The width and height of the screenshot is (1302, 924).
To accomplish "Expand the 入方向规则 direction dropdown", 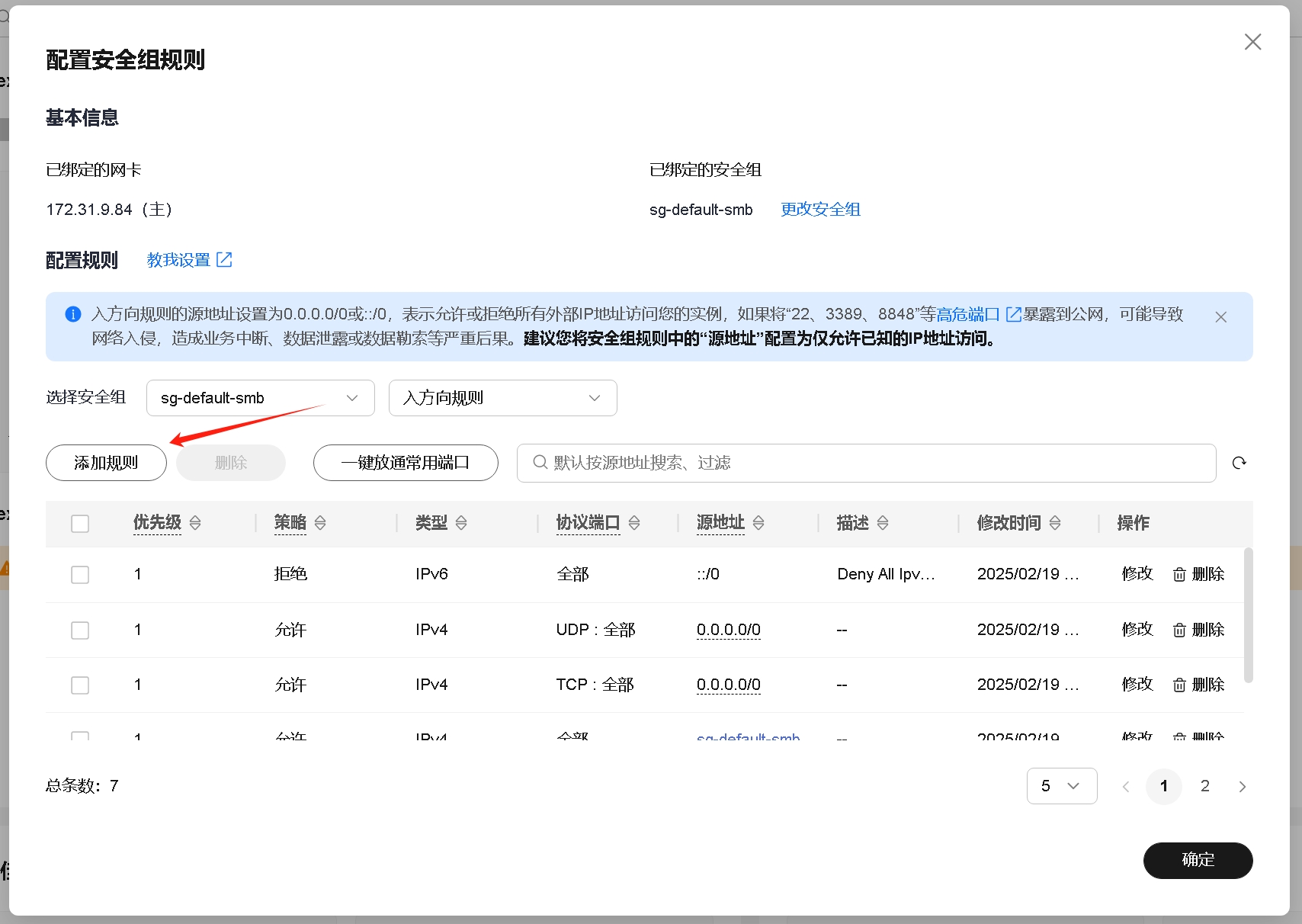I will 502,398.
